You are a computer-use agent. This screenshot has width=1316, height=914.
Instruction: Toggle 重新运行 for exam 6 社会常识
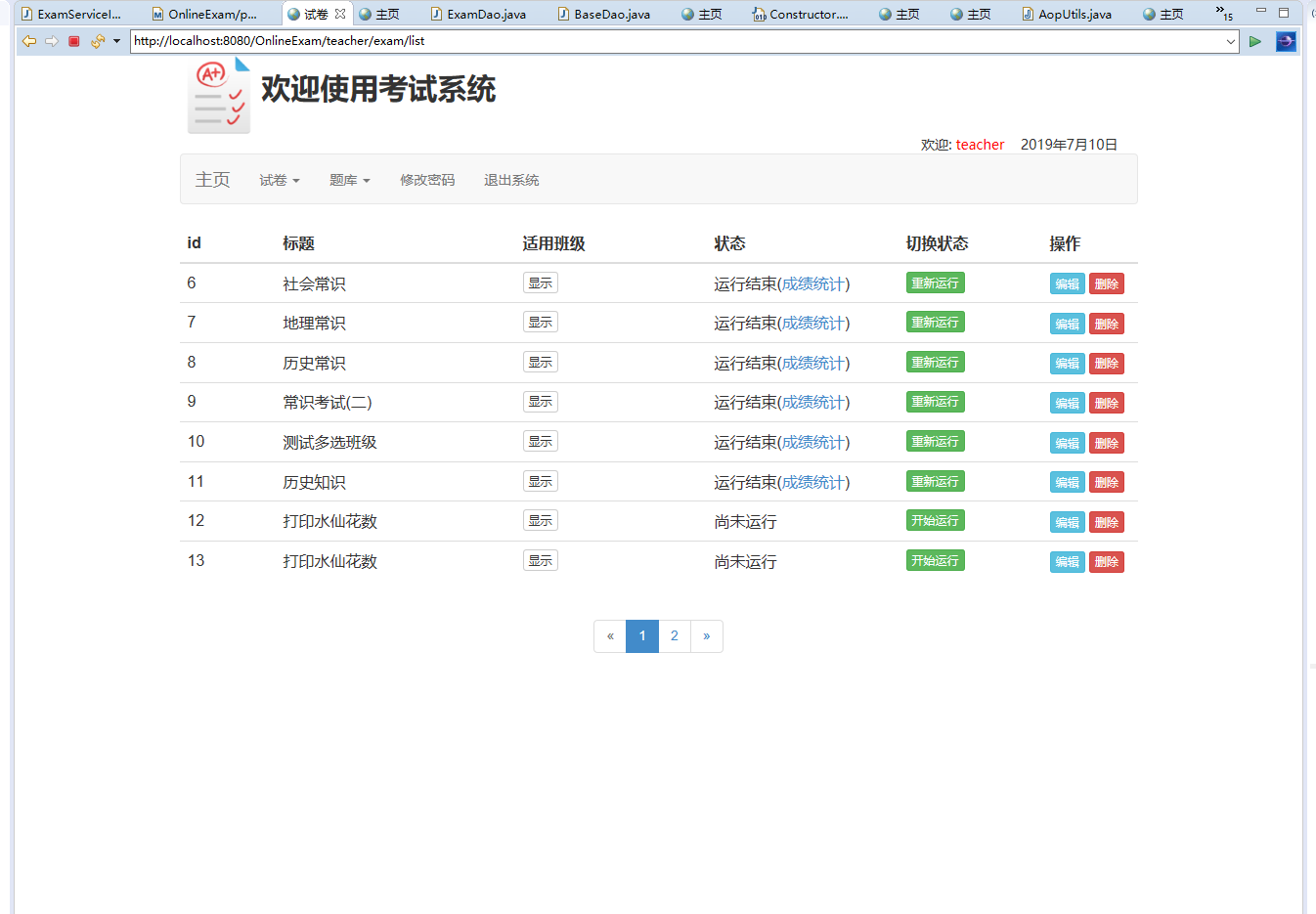935,282
